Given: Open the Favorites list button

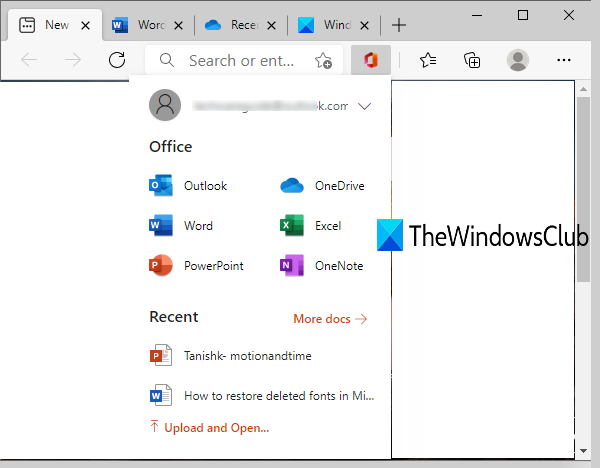Looking at the screenshot, I should point(428,60).
